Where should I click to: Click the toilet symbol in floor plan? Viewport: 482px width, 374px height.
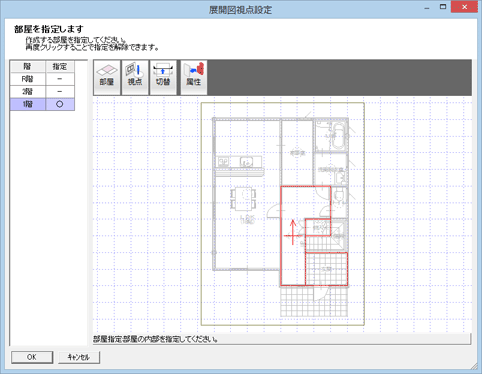click(339, 197)
